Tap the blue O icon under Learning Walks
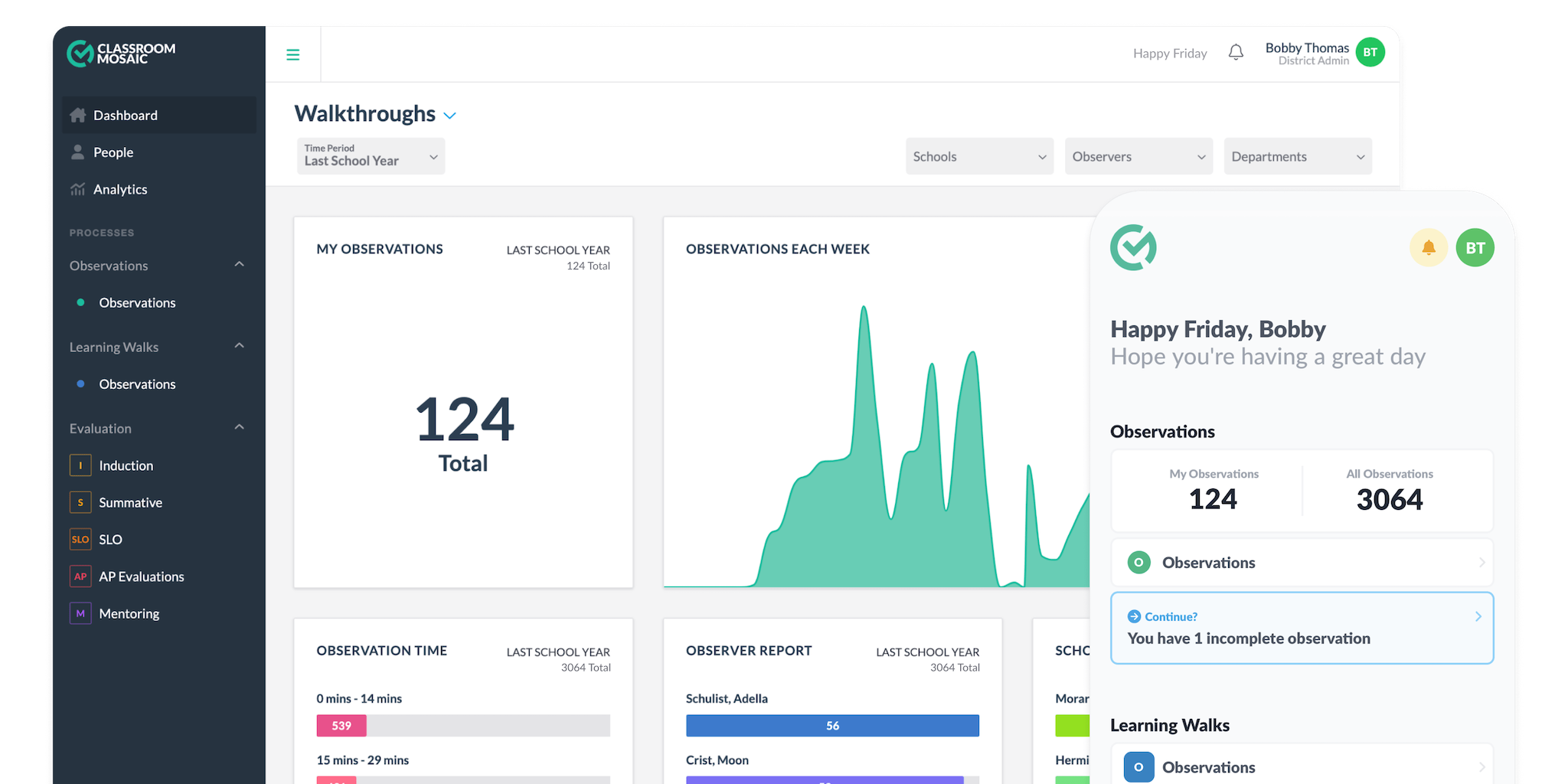The height and width of the screenshot is (784, 1568). (x=1139, y=767)
